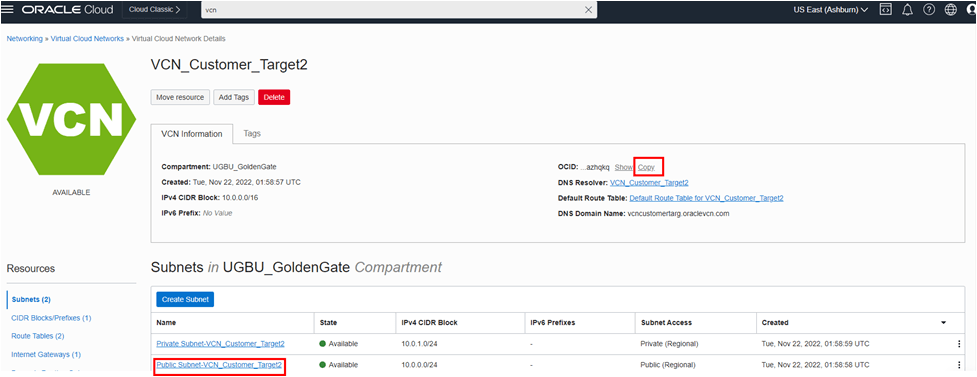Open the user profile avatar icon
Screen dimensions: 977x377
point(971,10)
